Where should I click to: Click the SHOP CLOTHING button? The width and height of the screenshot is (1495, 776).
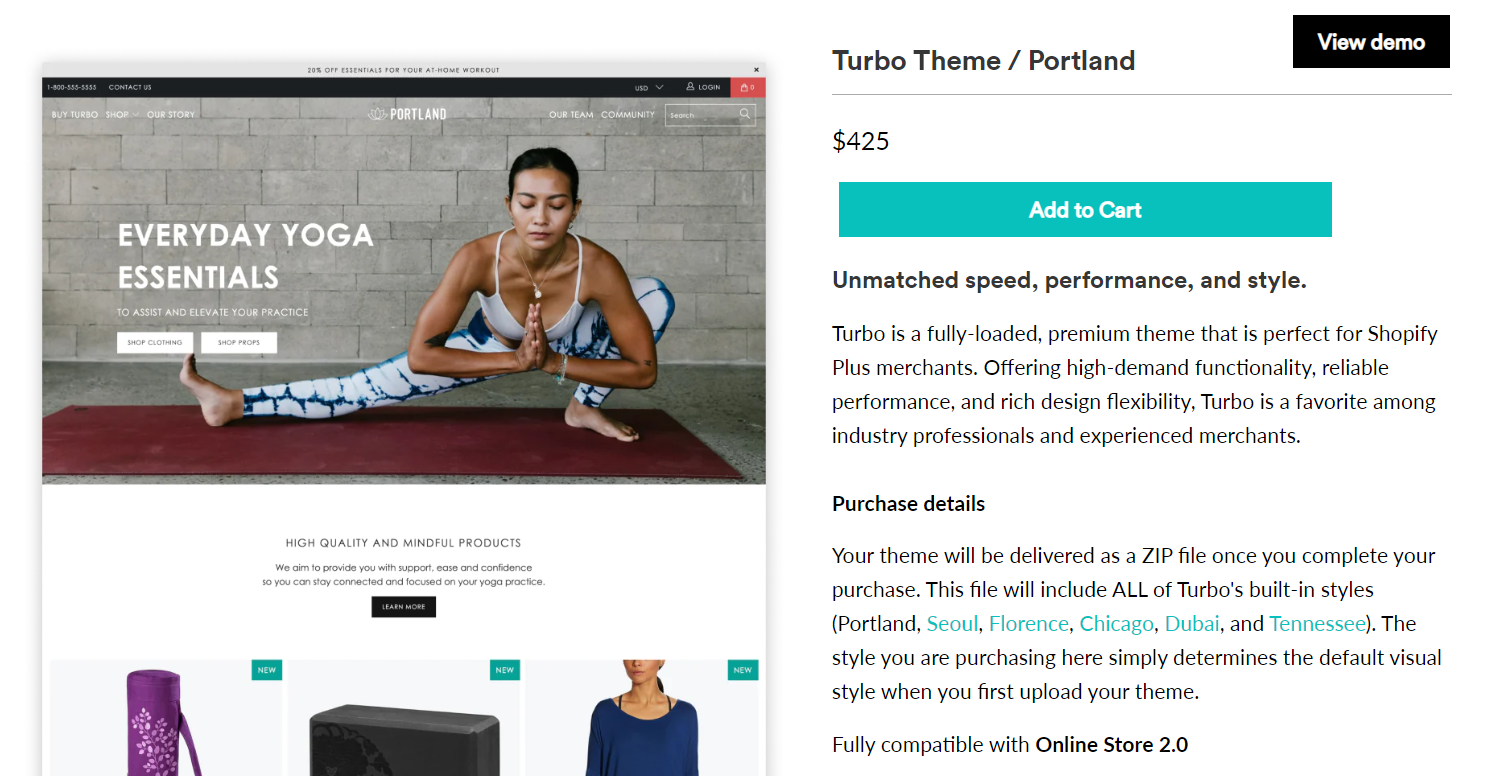point(154,342)
